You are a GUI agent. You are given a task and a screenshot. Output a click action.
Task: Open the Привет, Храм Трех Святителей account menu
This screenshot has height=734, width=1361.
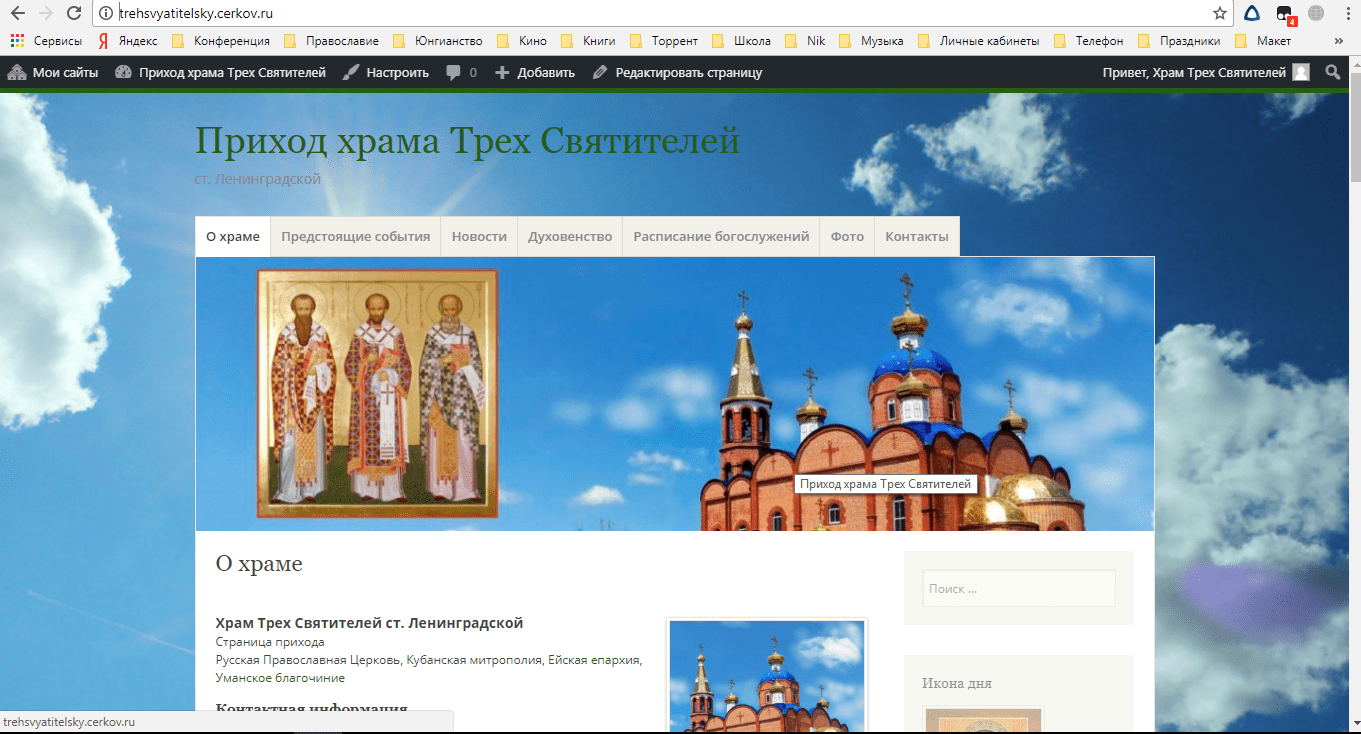1205,72
